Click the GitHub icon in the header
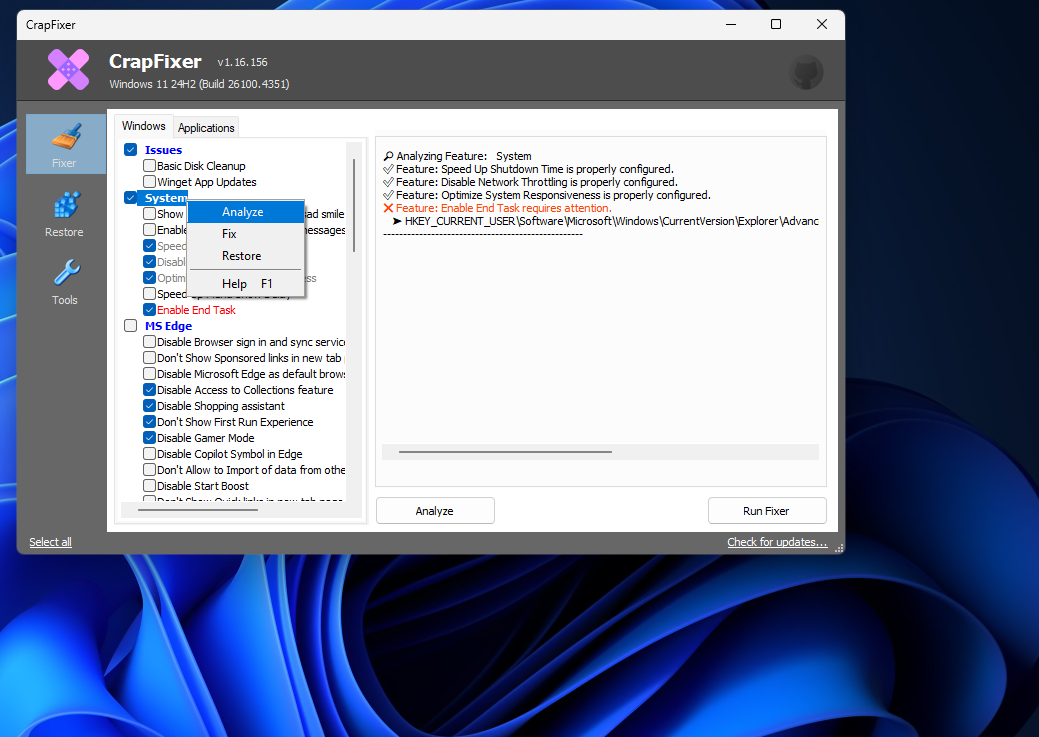The width and height of the screenshot is (1039, 737). coord(806,72)
